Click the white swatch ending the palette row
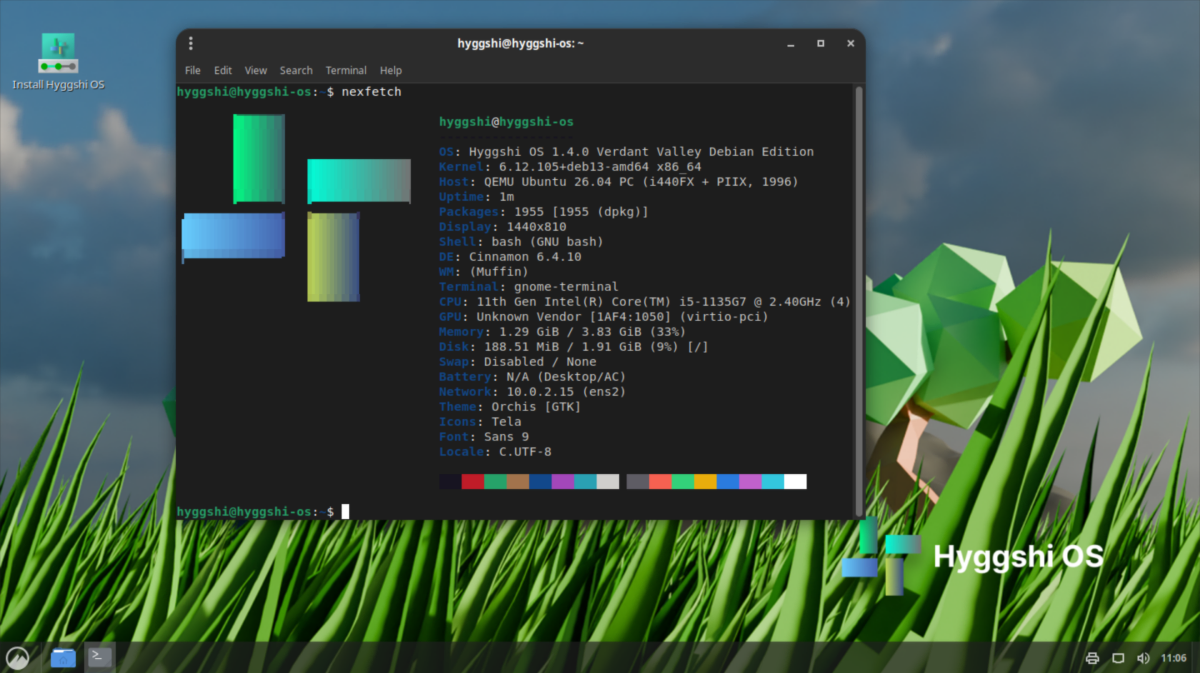 coord(795,482)
